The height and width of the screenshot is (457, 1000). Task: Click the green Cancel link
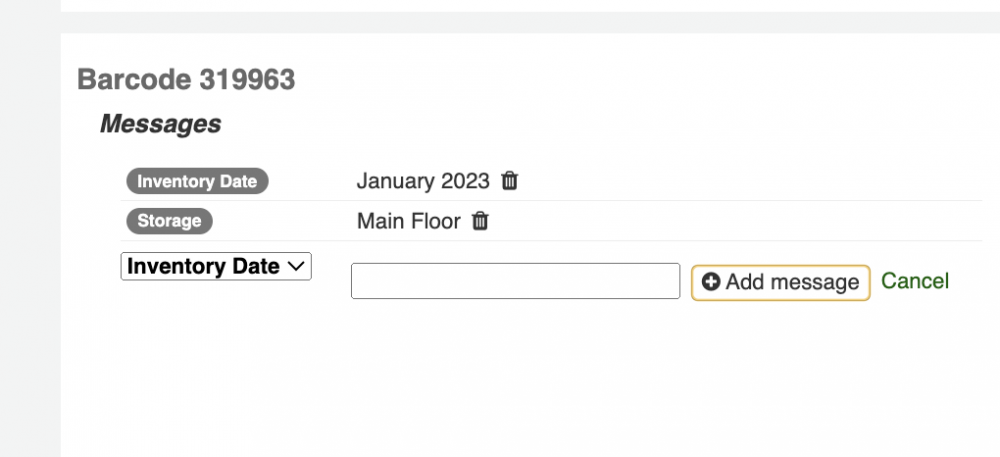coord(915,281)
